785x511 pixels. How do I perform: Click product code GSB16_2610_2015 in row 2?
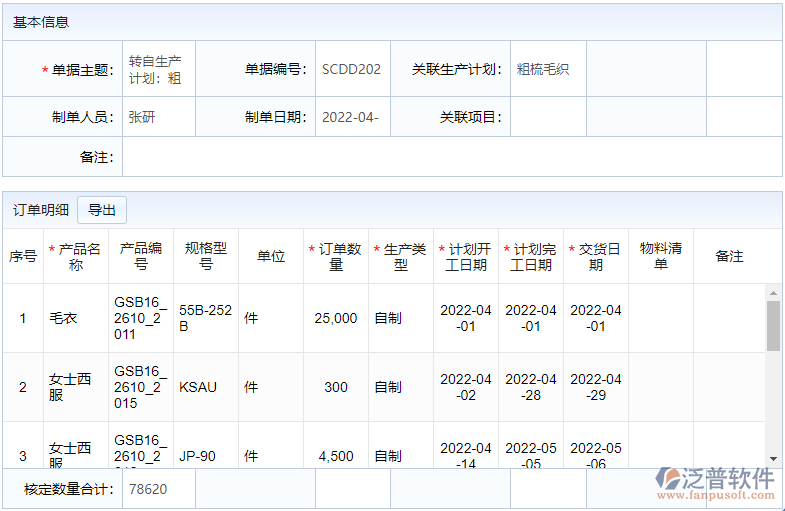click(x=141, y=387)
